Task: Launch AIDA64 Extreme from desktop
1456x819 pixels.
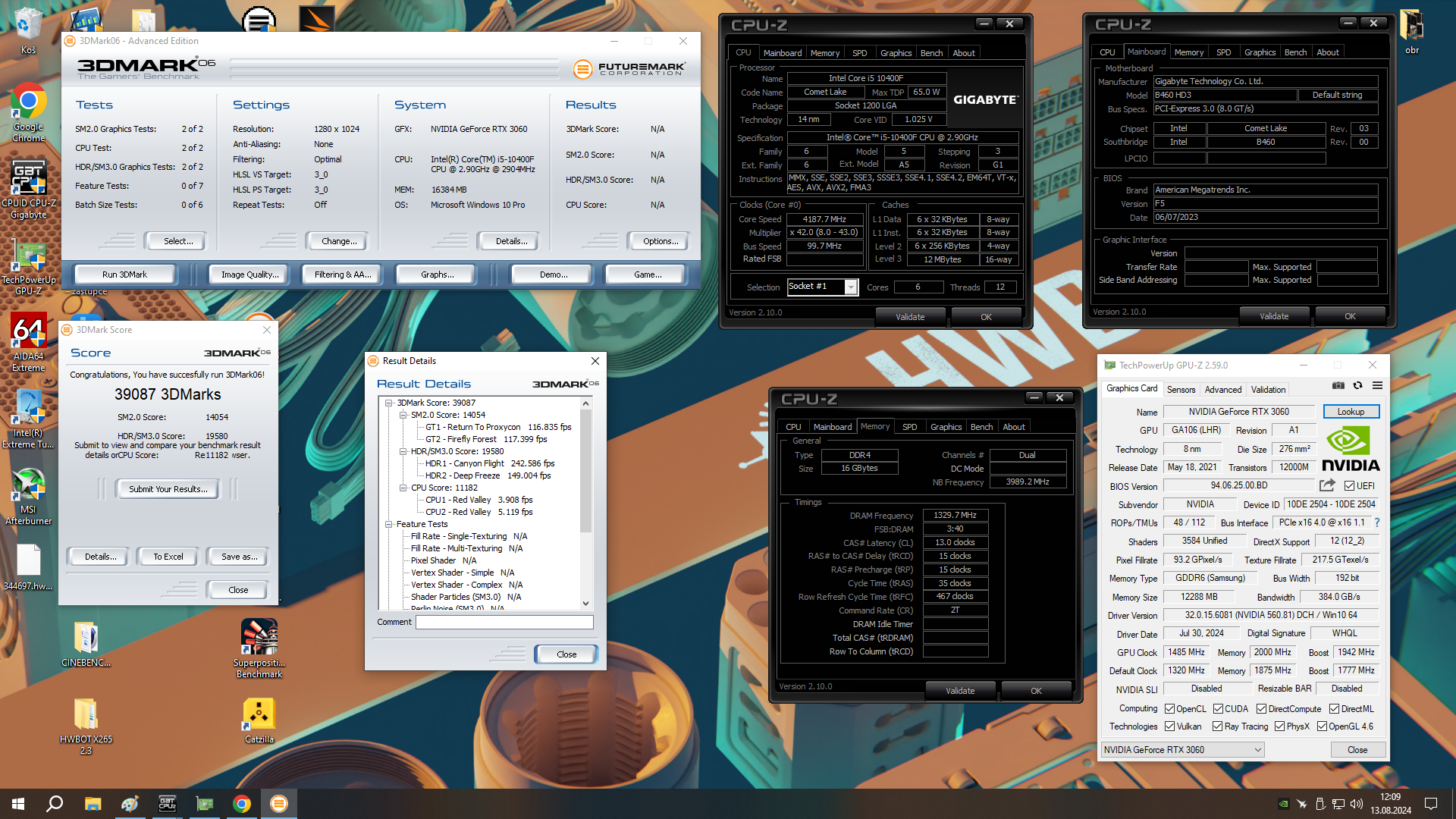Action: point(28,343)
